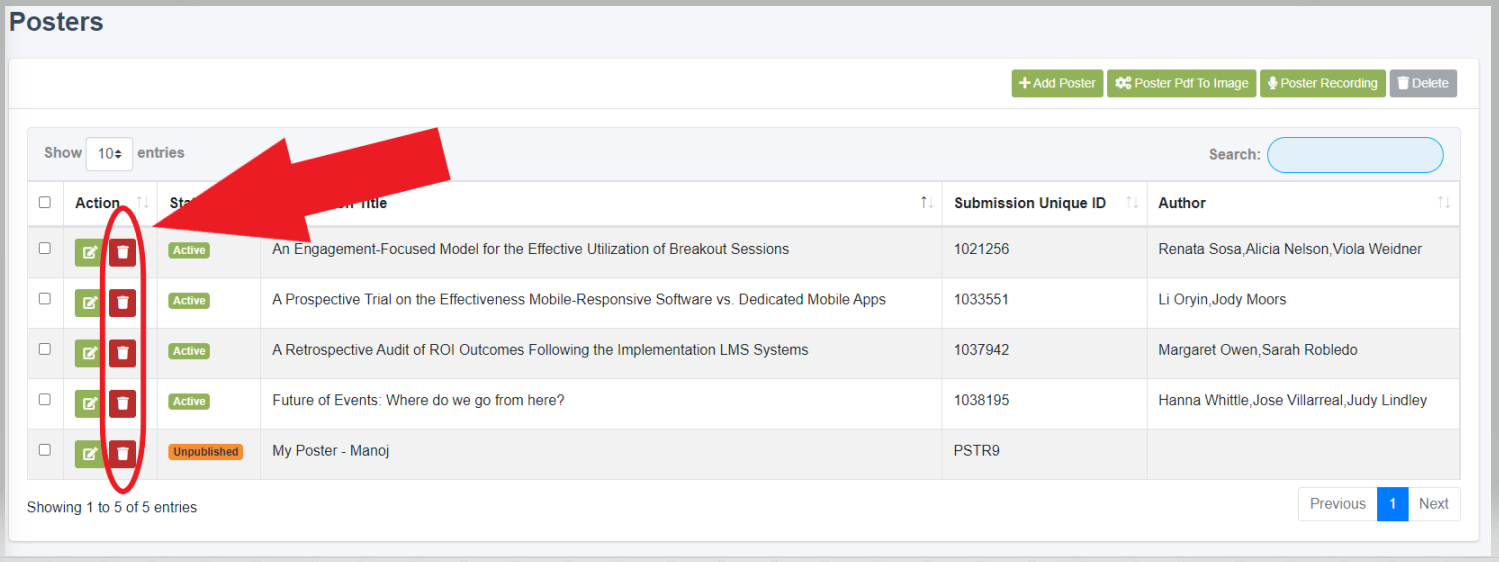
Task: Edit the ROI Outcomes LMS Systems poster
Action: click(88, 353)
